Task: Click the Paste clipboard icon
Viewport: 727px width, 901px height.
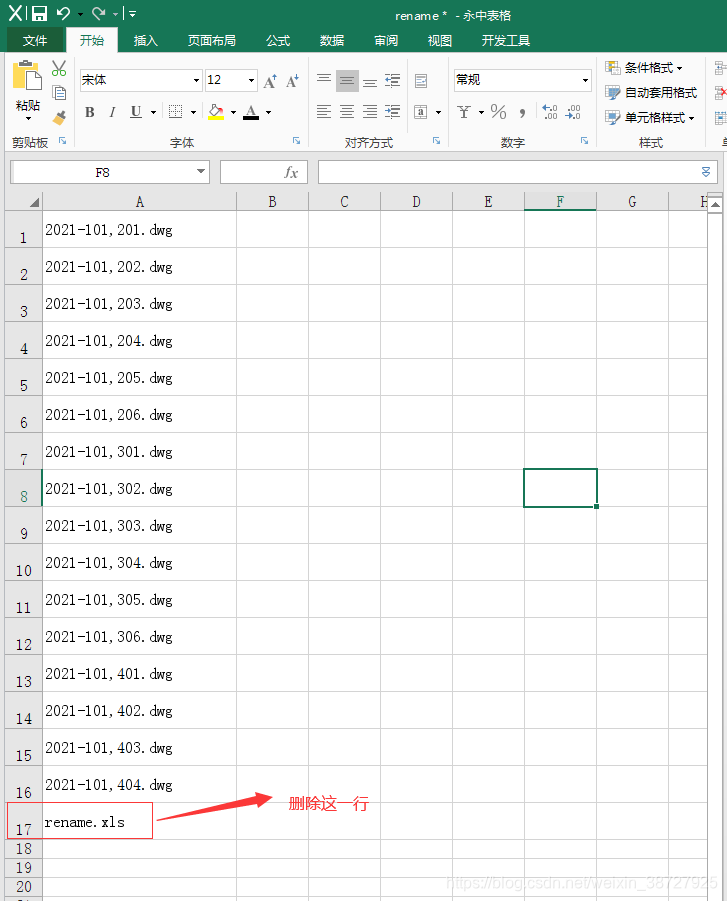Action: tap(27, 75)
